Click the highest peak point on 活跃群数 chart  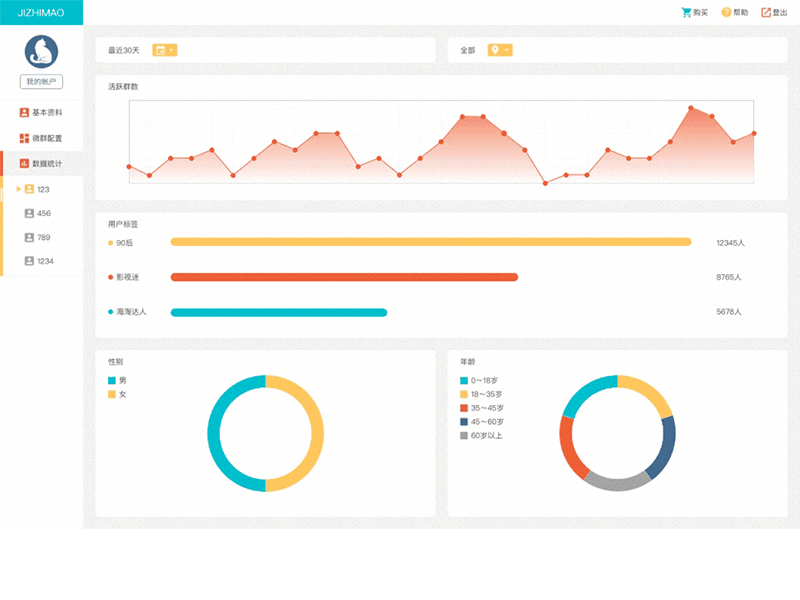point(691,107)
